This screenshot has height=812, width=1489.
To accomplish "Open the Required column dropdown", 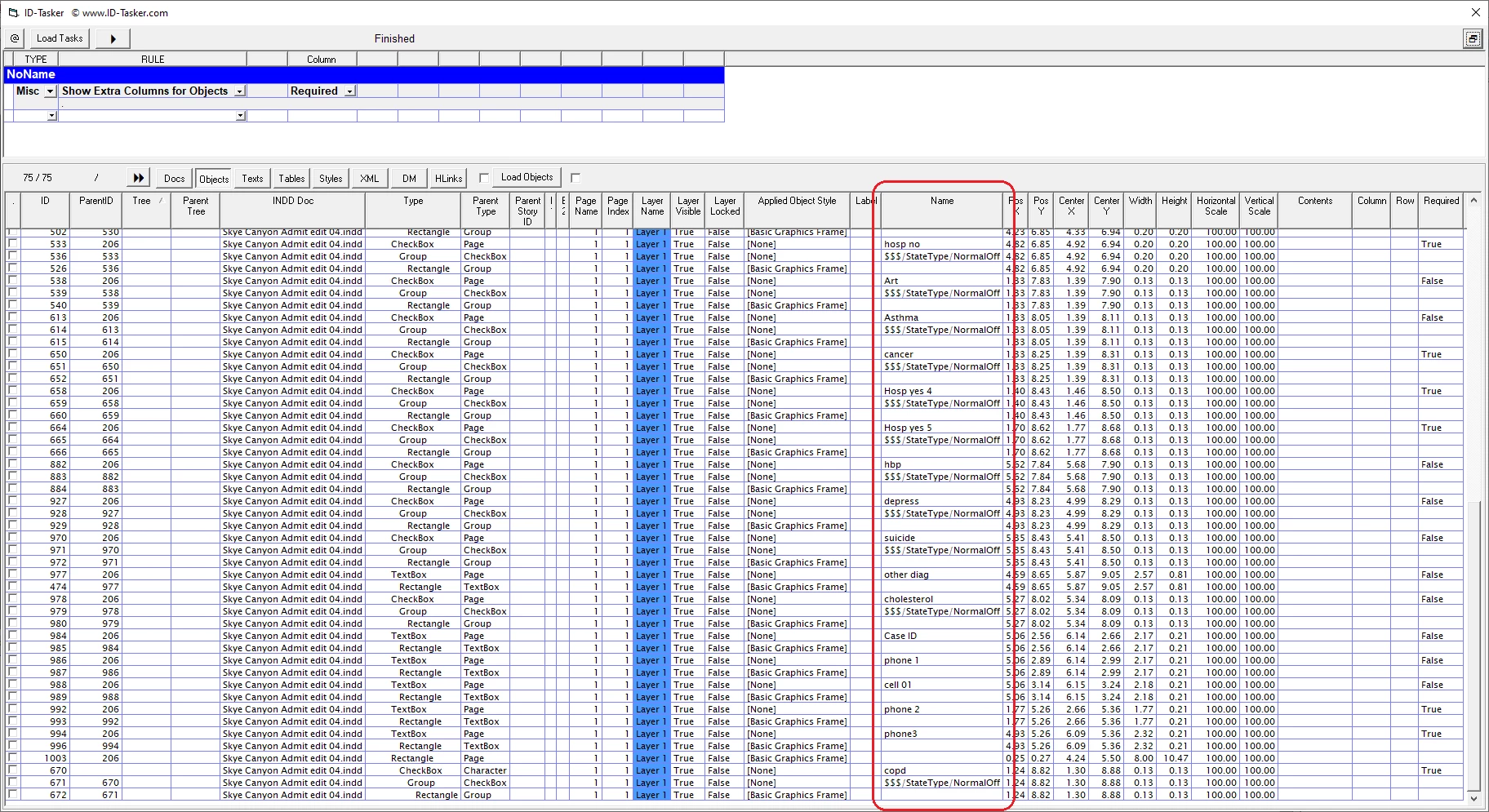I will (x=349, y=91).
